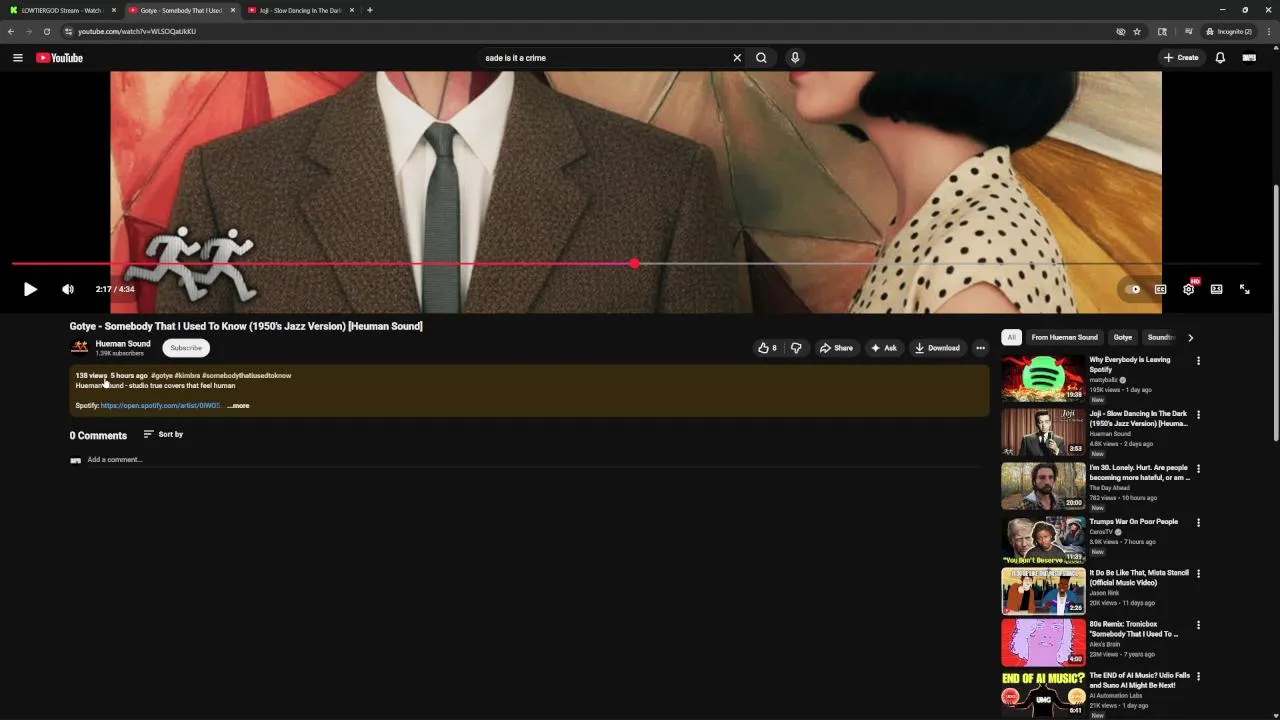
Task: Dislike the Gotye video
Action: click(x=796, y=348)
